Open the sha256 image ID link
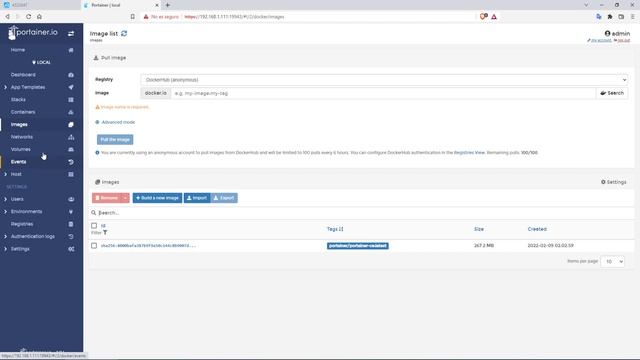This screenshot has width=640, height=360. pos(148,246)
